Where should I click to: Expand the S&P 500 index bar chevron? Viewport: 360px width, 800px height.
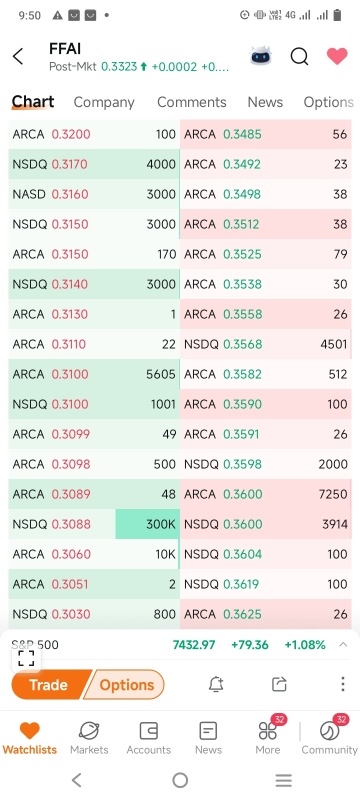[x=343, y=644]
